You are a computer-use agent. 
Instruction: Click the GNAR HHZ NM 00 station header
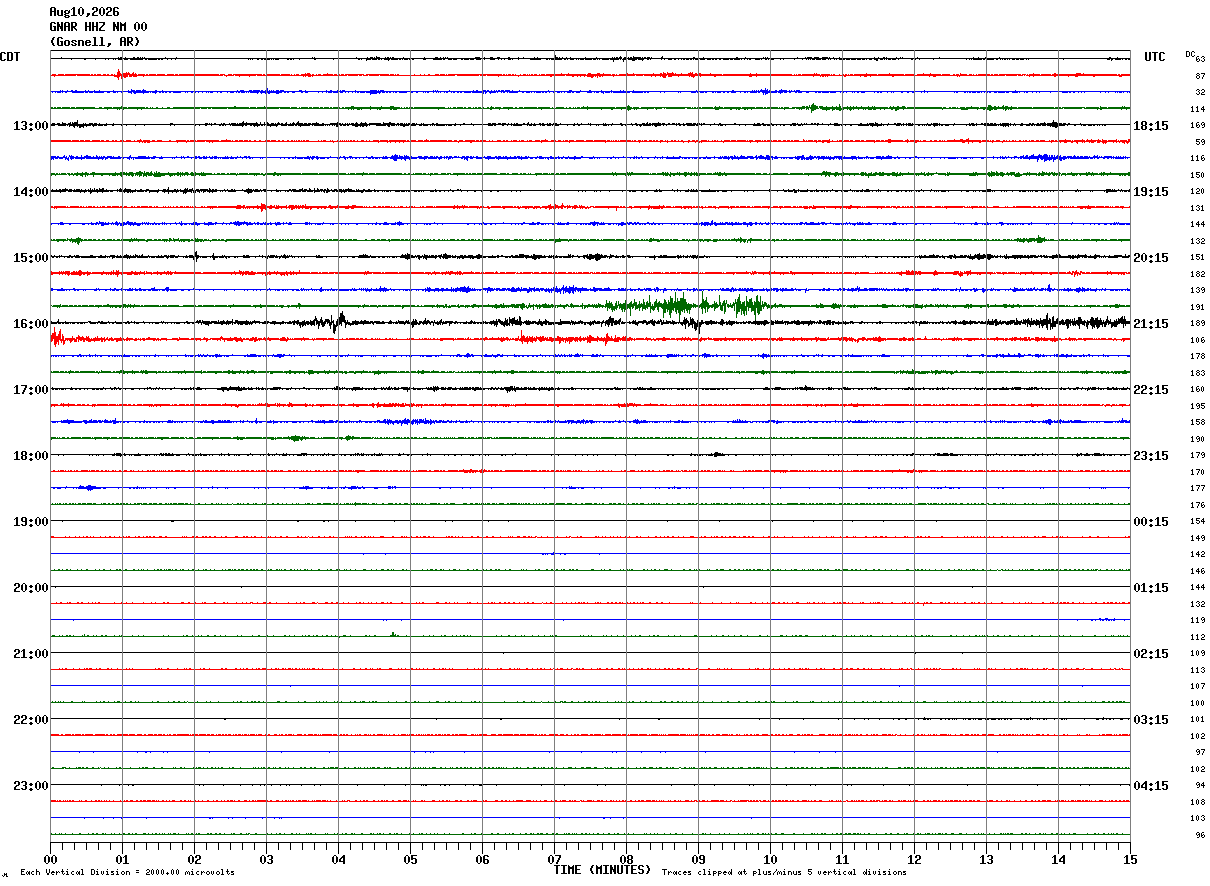(x=98, y=27)
